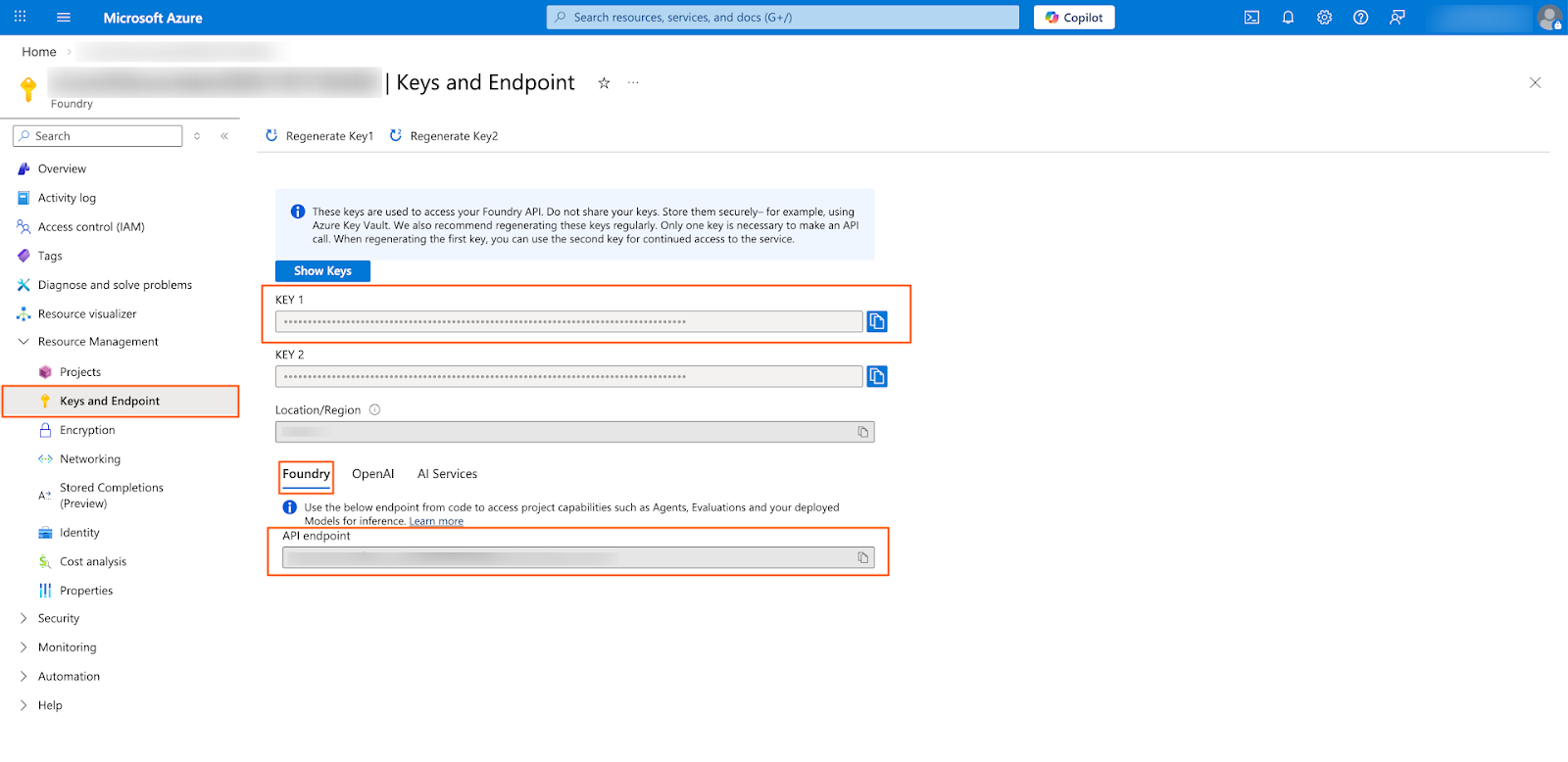Copy the API endpoint value

[x=863, y=557]
